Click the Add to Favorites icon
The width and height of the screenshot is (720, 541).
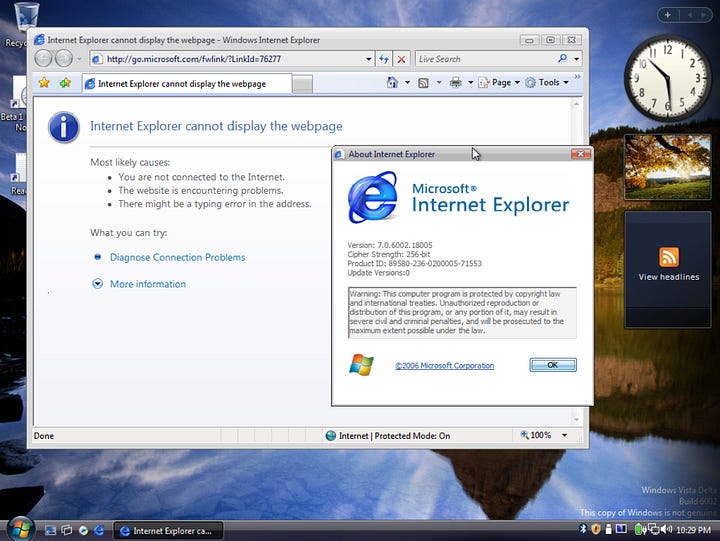coord(65,83)
